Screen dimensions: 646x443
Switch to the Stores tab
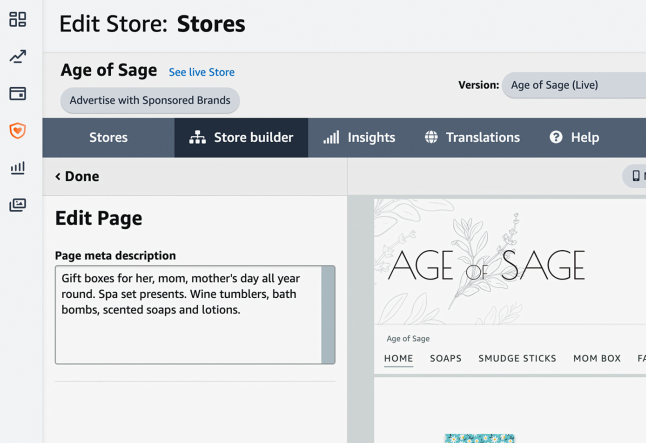coord(108,138)
